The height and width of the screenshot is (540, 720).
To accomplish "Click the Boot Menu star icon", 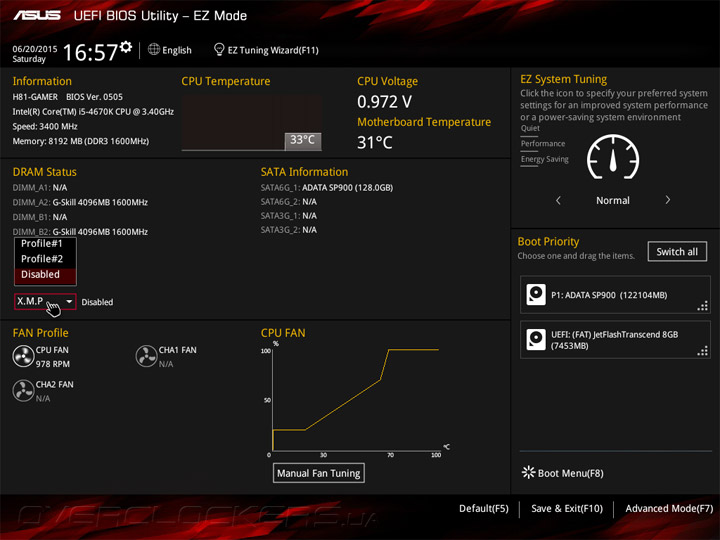I will [x=529, y=472].
